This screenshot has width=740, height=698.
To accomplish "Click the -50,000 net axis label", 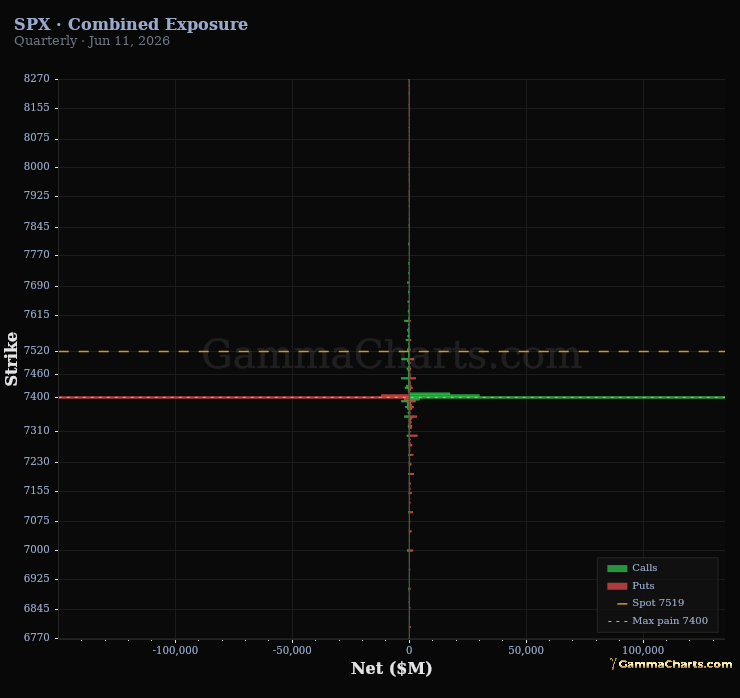I will (x=292, y=651).
